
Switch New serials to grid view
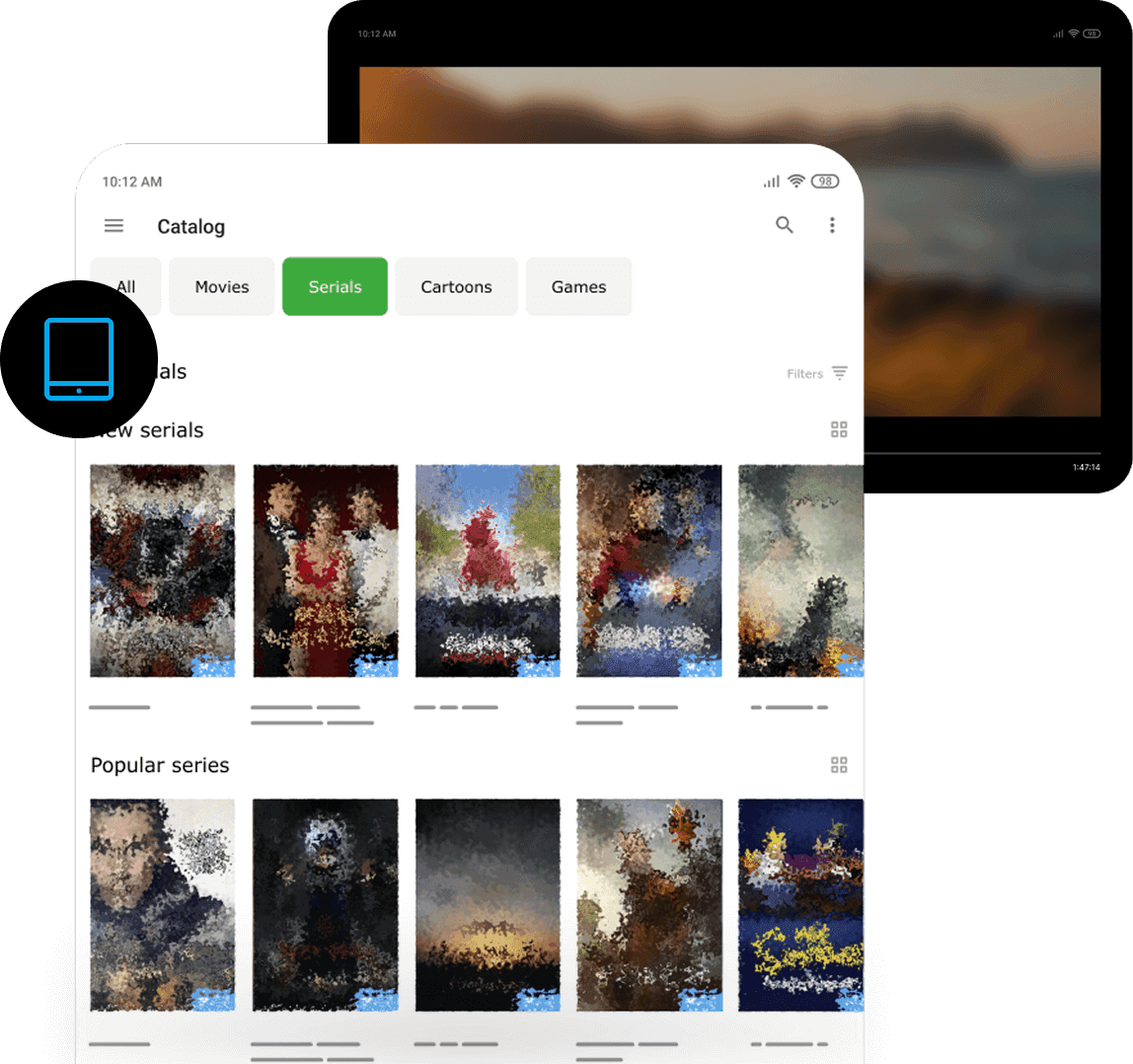839,430
